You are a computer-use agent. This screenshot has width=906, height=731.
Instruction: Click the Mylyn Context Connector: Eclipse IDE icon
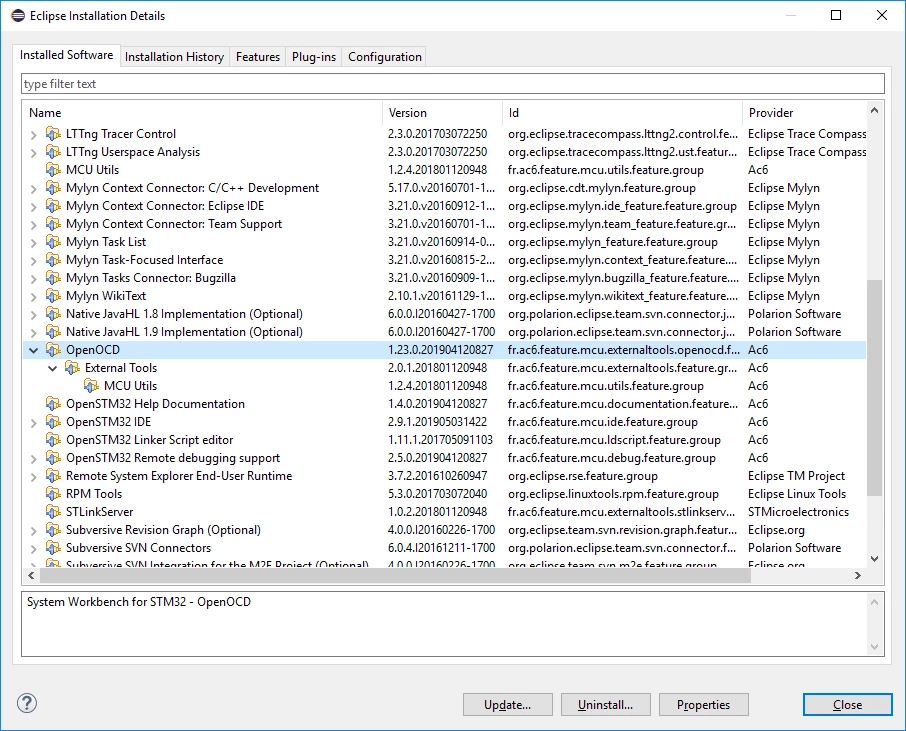click(x=53, y=206)
